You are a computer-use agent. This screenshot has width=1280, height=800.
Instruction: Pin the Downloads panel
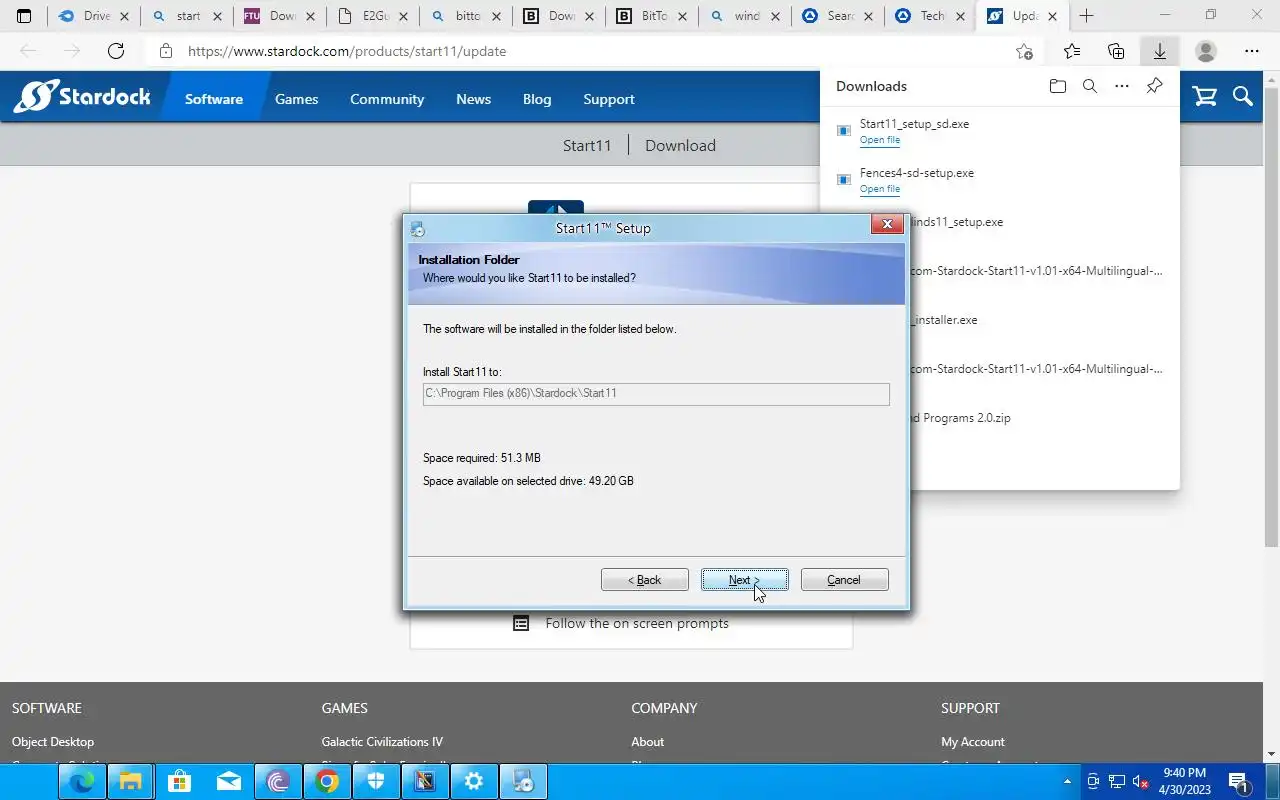click(x=1154, y=86)
